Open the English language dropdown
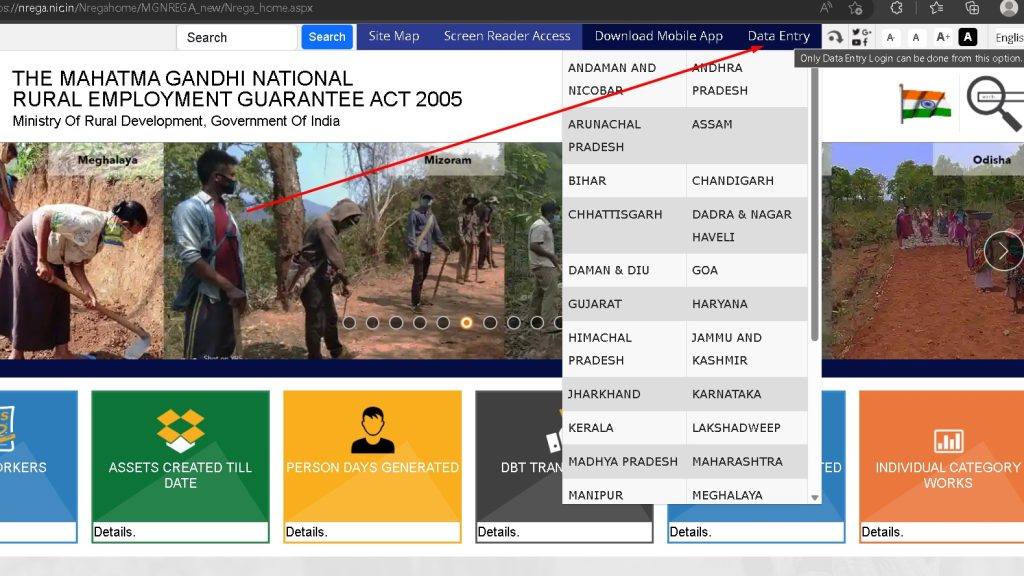 tap(1008, 37)
